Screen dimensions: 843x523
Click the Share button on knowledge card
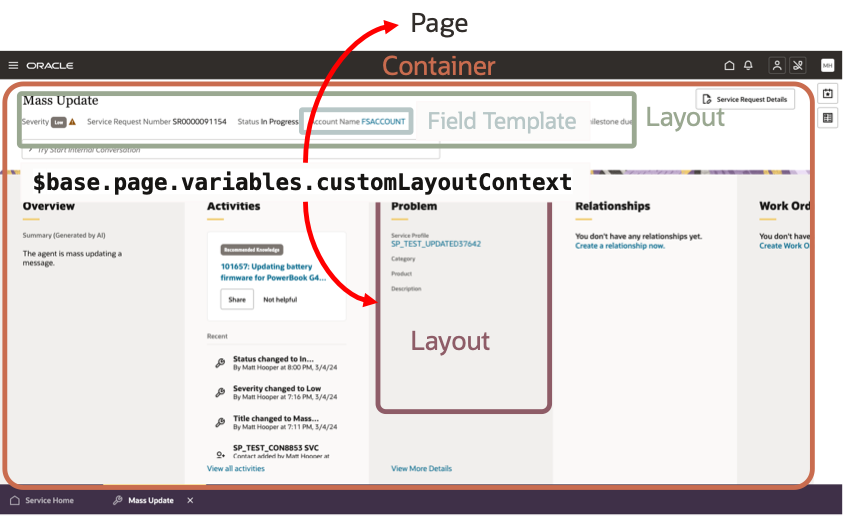[237, 299]
